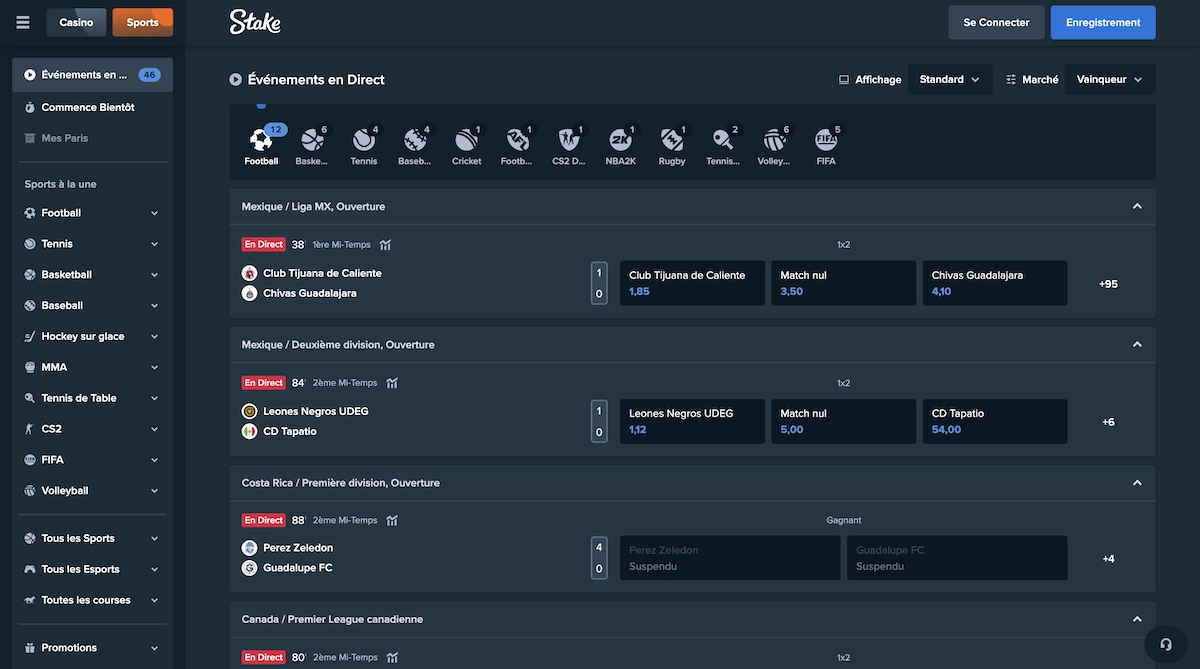Click the Se Connecter button
Image resolution: width=1200 pixels, height=669 pixels.
(996, 22)
